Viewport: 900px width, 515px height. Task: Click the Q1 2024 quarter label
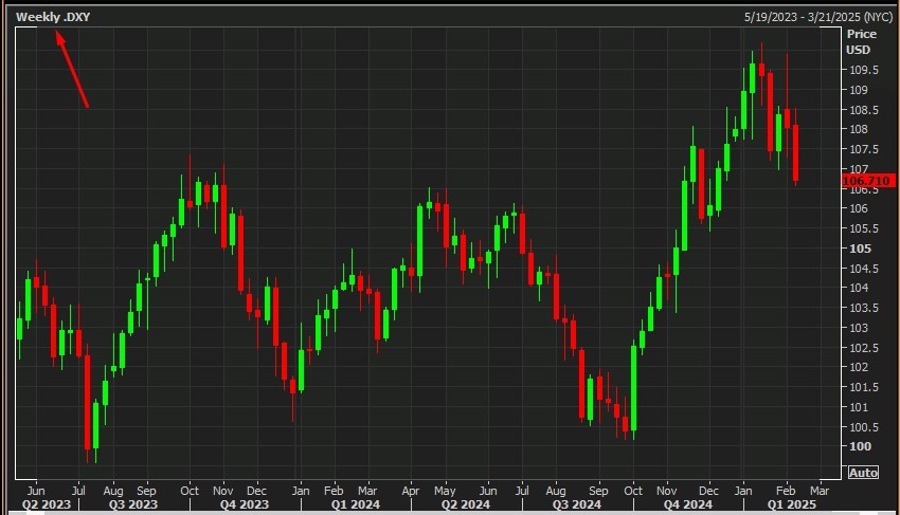point(355,505)
